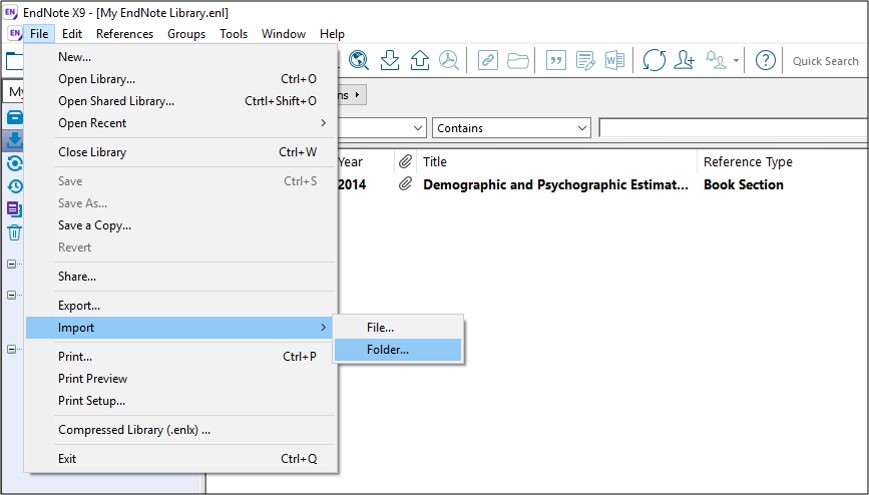The height and width of the screenshot is (495, 869).
Task: Click the Open File folder toolbar icon
Action: click(x=518, y=60)
